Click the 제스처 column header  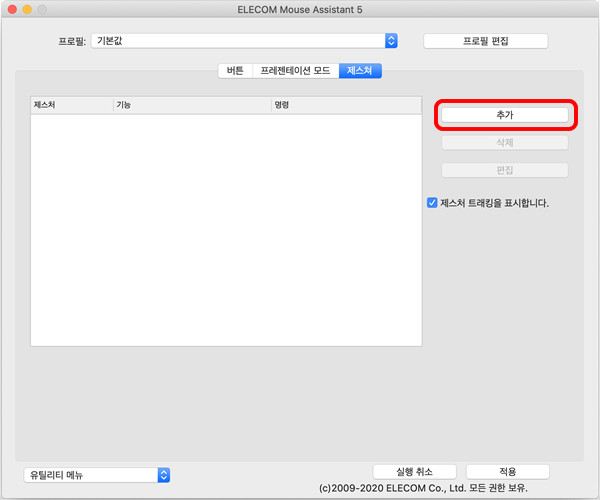tap(72, 105)
